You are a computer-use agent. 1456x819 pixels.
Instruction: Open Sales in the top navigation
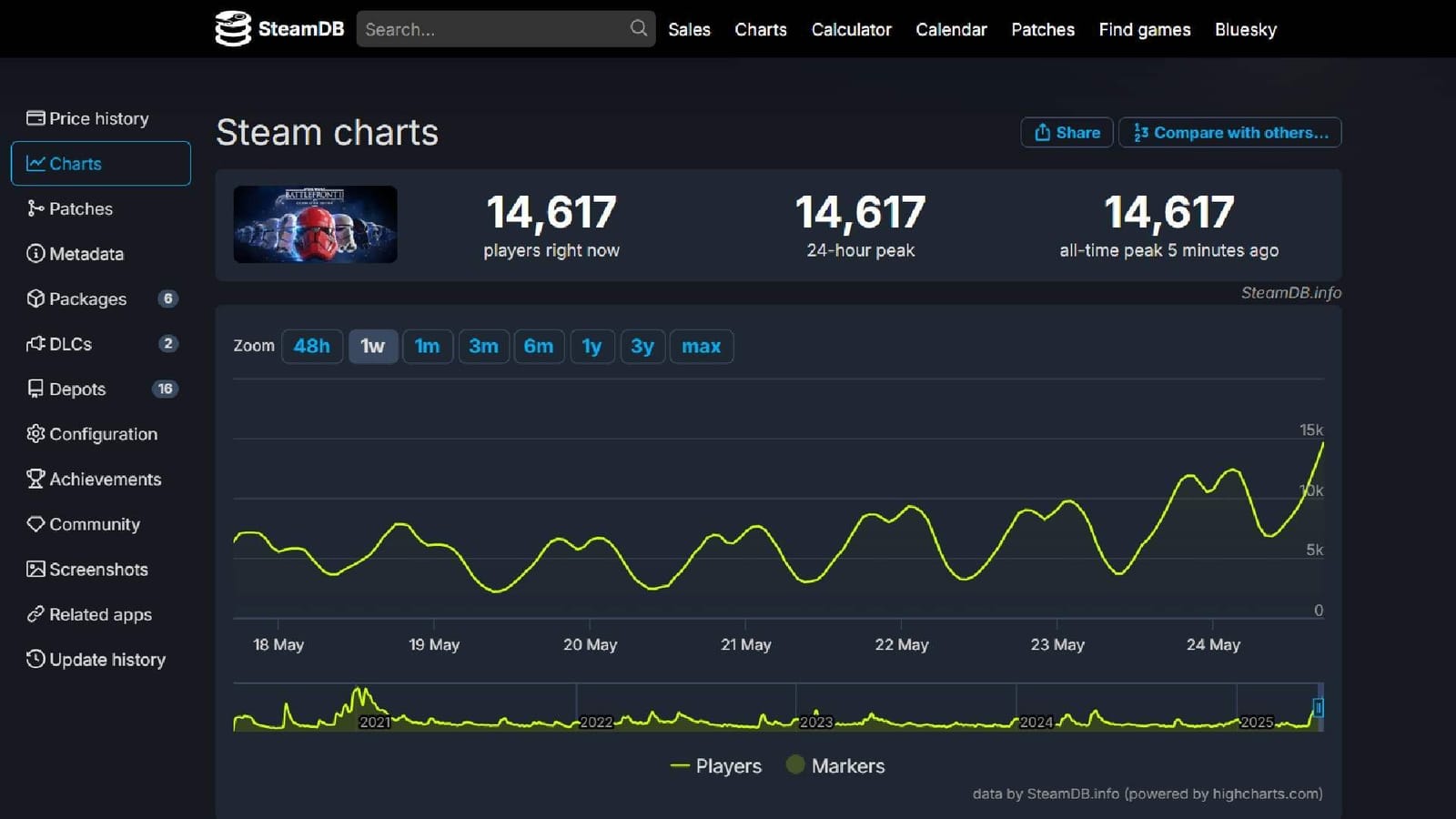(689, 29)
